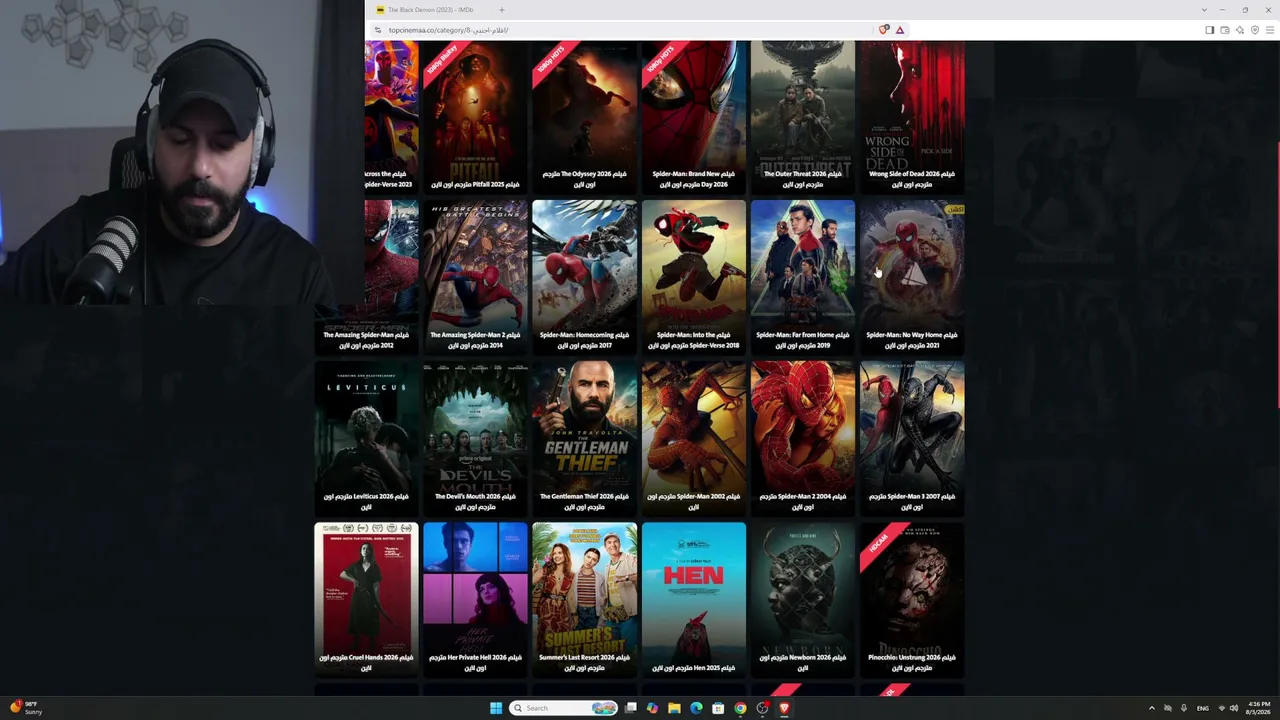Image resolution: width=1280 pixels, height=720 pixels.
Task: Click the Brave browser taskbar icon
Action: (x=784, y=708)
